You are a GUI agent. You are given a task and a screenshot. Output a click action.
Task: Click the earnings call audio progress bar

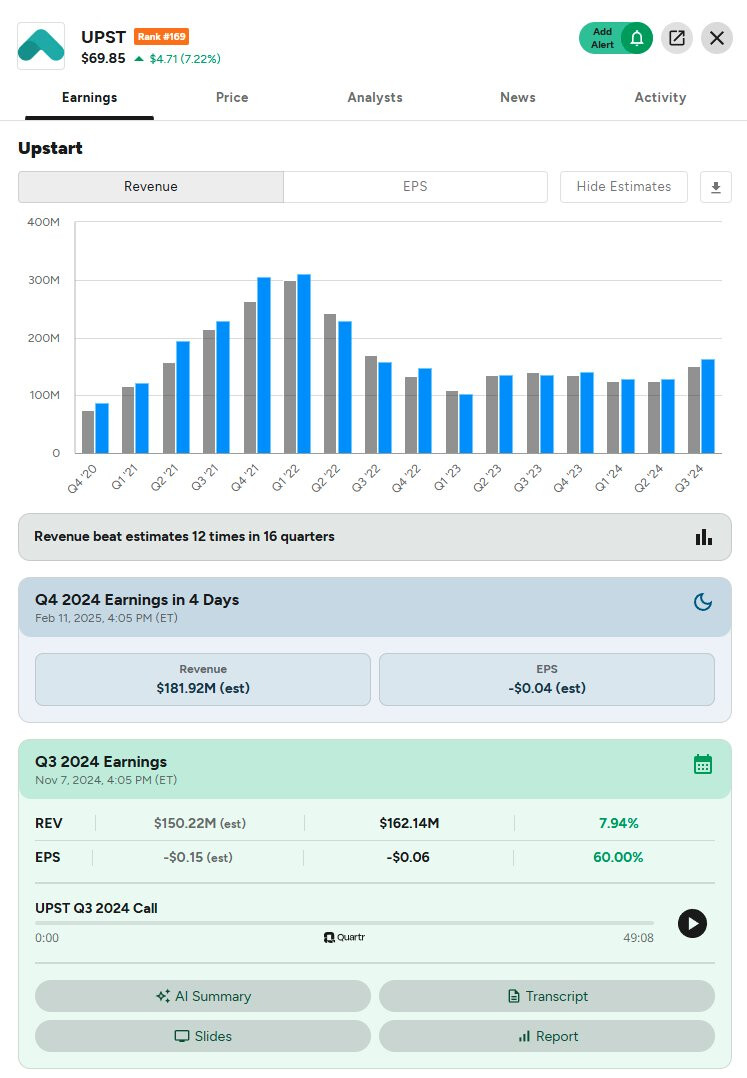coord(344,923)
